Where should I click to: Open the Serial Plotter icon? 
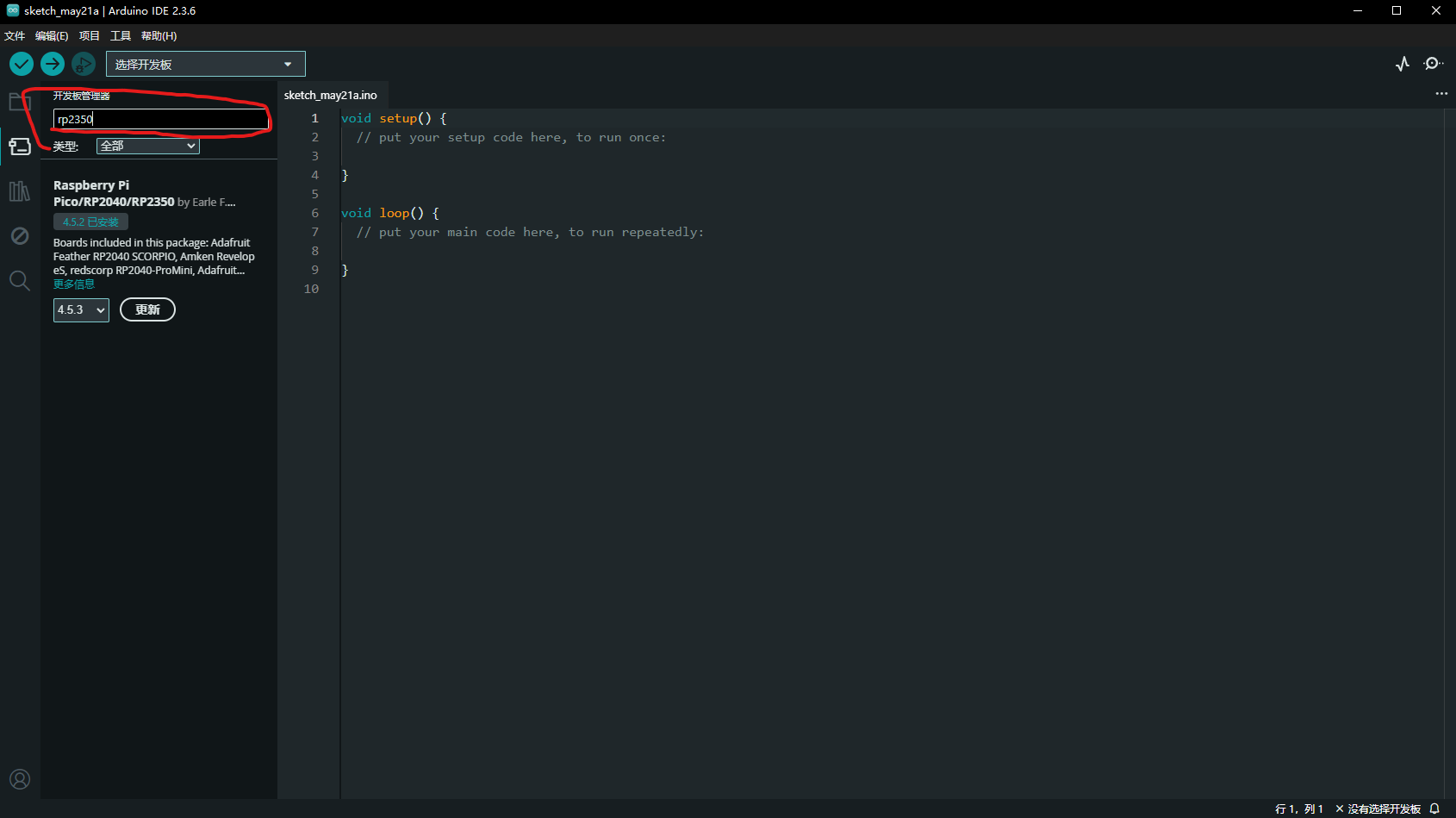coord(1403,64)
